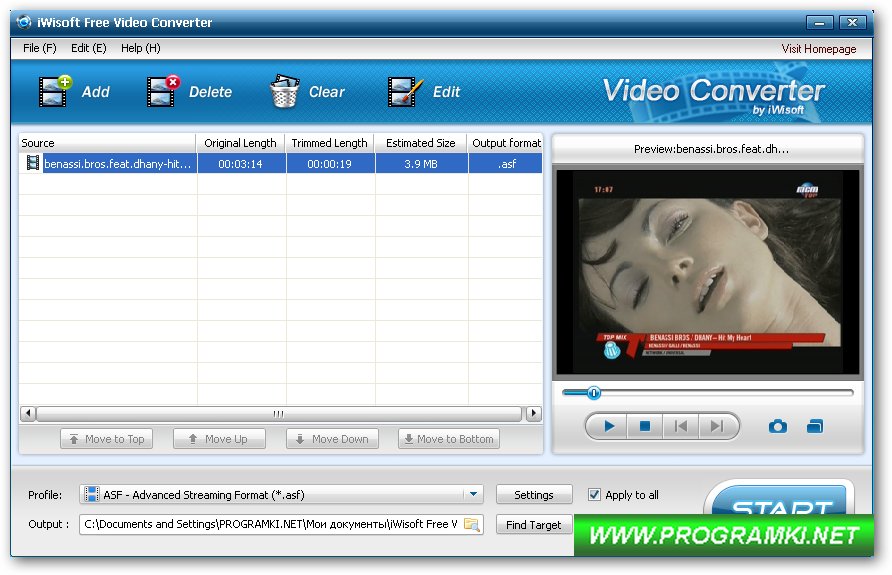892x575 pixels.
Task: Click the Add video toolbar icon
Action: [55, 91]
